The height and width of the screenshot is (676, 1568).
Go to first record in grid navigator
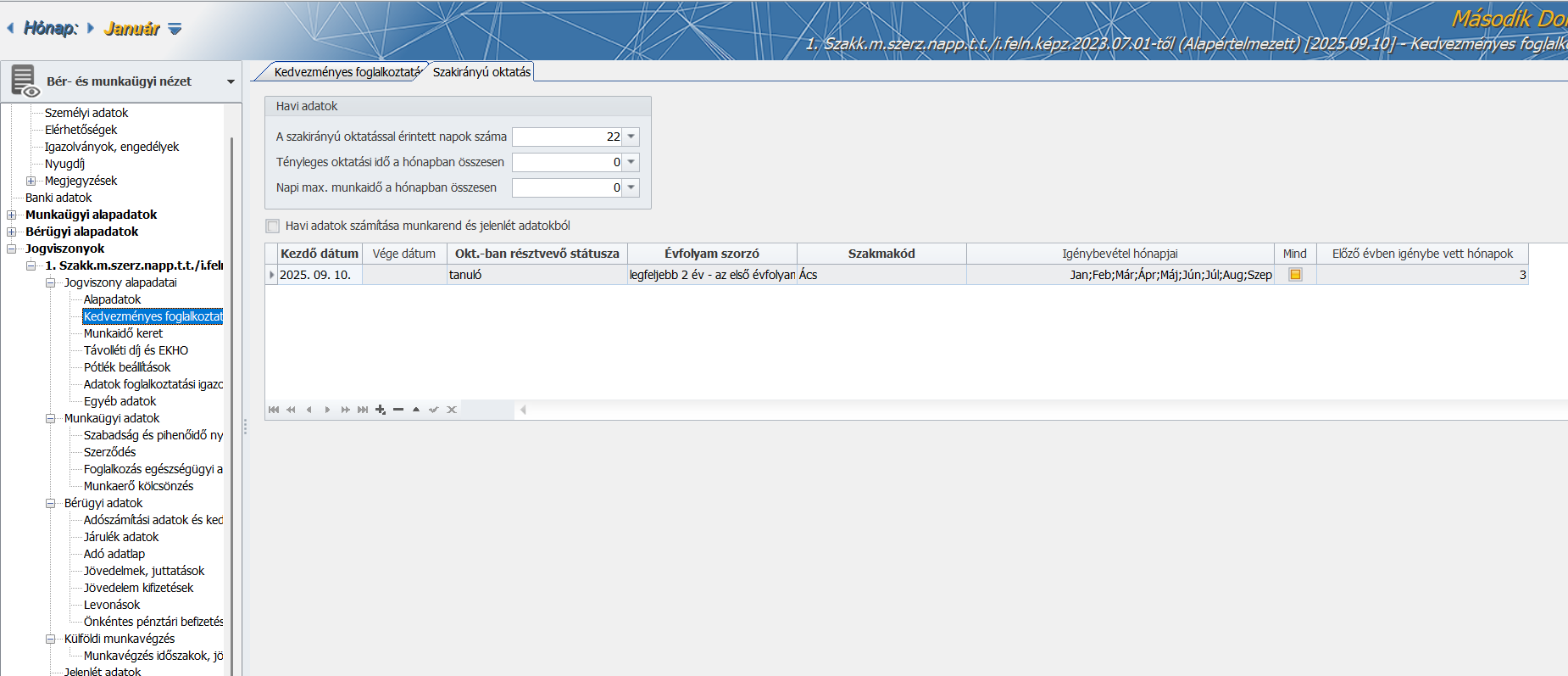tap(274, 410)
